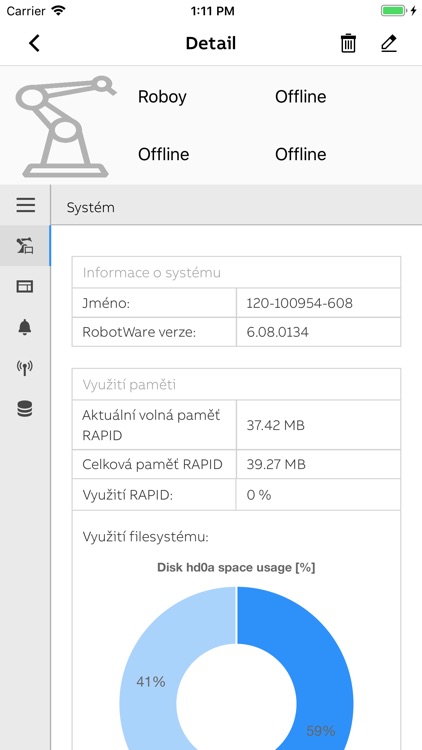Open the panel layout sidebar icon
This screenshot has width=422, height=750.
[x=25, y=287]
